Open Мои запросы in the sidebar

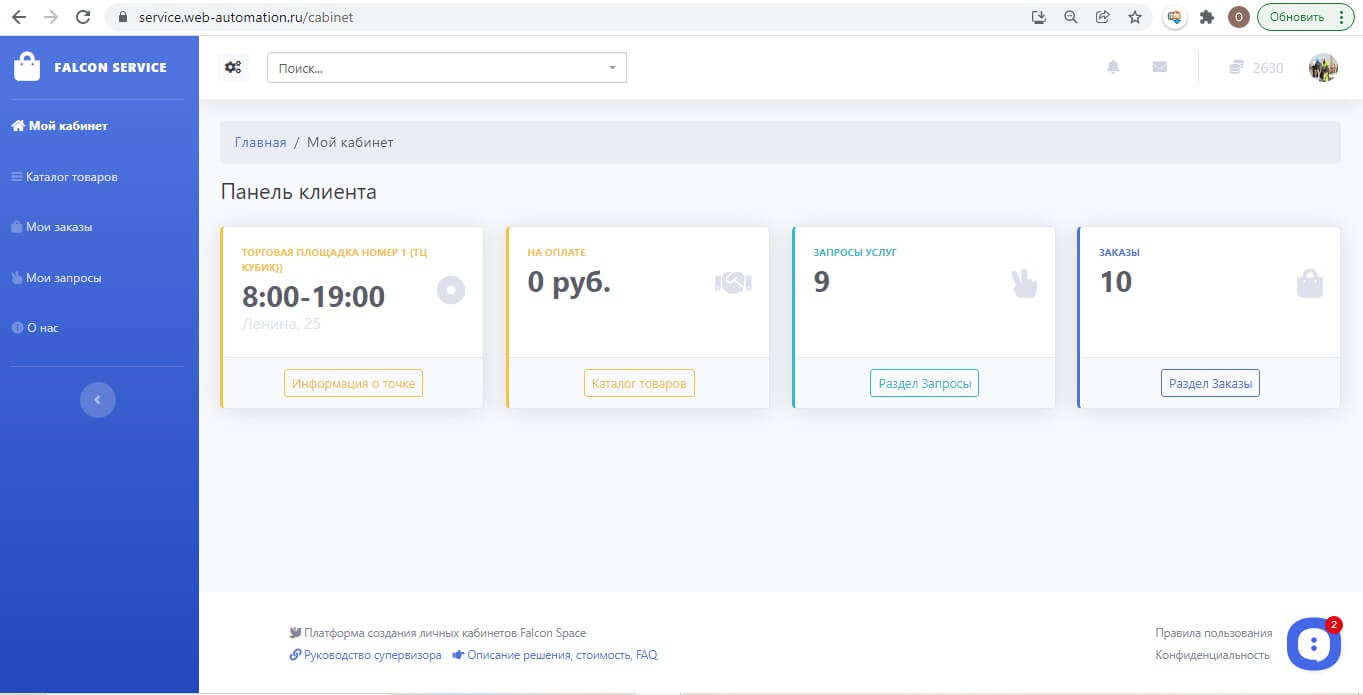click(56, 278)
